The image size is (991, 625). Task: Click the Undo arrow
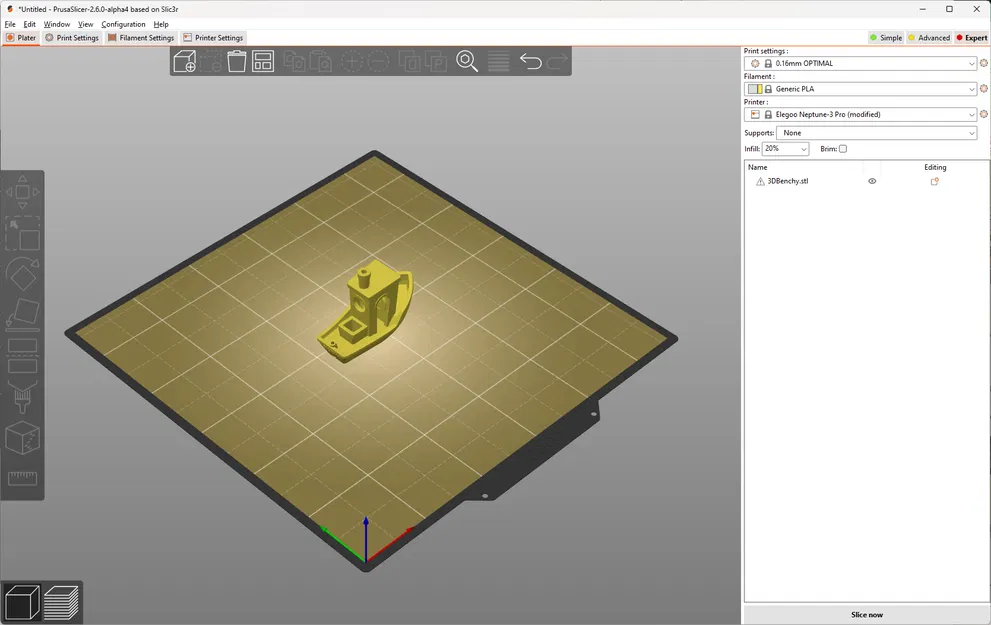[531, 61]
